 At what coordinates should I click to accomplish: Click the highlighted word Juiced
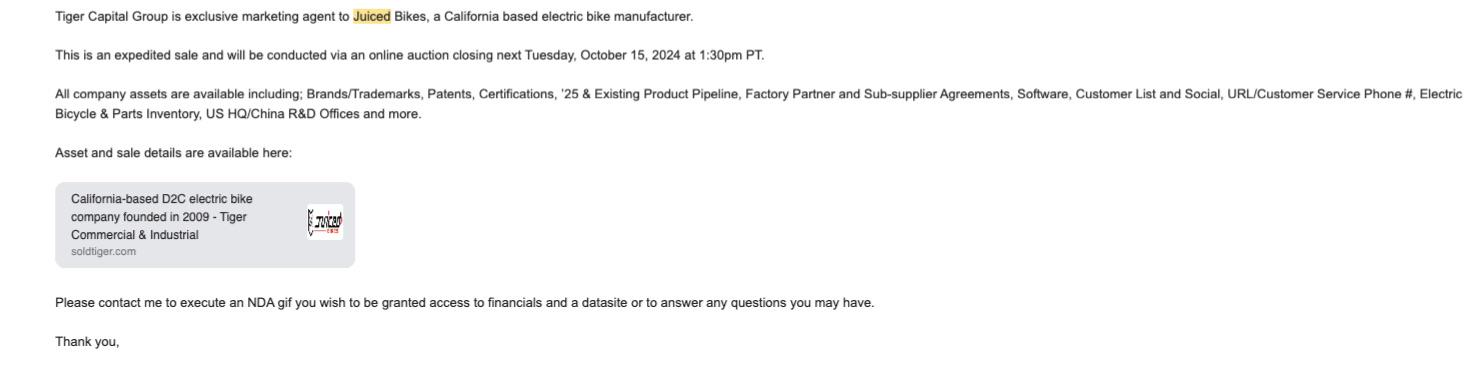click(372, 17)
